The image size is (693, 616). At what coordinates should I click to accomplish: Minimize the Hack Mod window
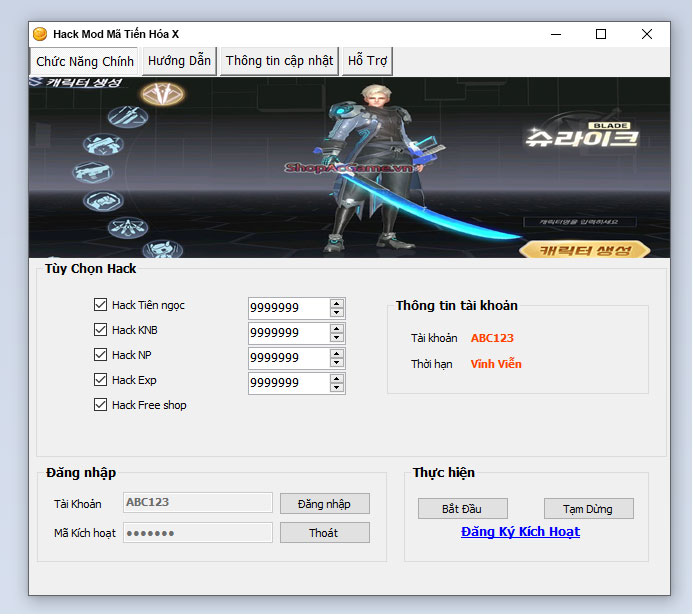tap(556, 34)
